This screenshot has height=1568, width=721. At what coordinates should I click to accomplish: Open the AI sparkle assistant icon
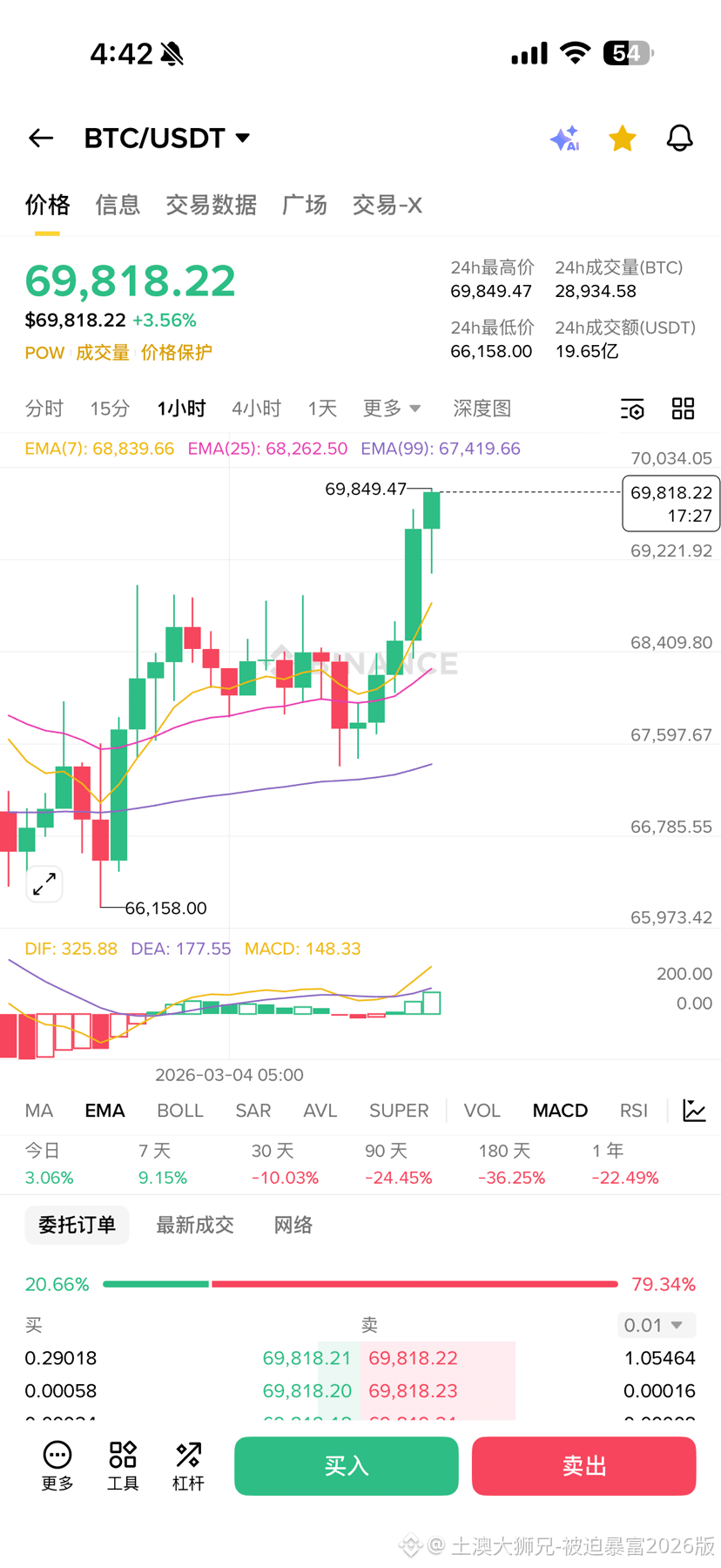[564, 139]
